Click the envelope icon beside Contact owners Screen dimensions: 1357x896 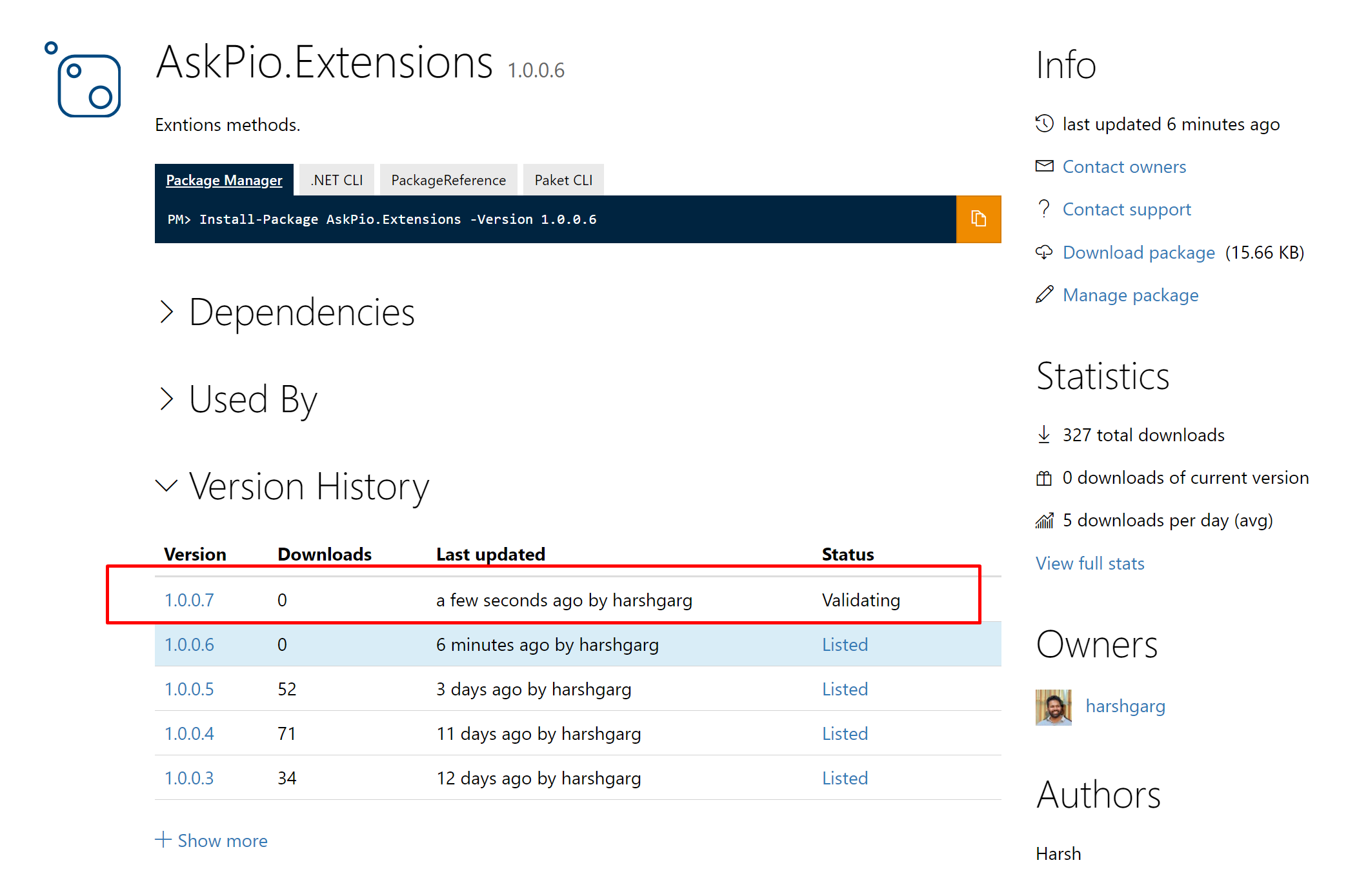(x=1043, y=166)
